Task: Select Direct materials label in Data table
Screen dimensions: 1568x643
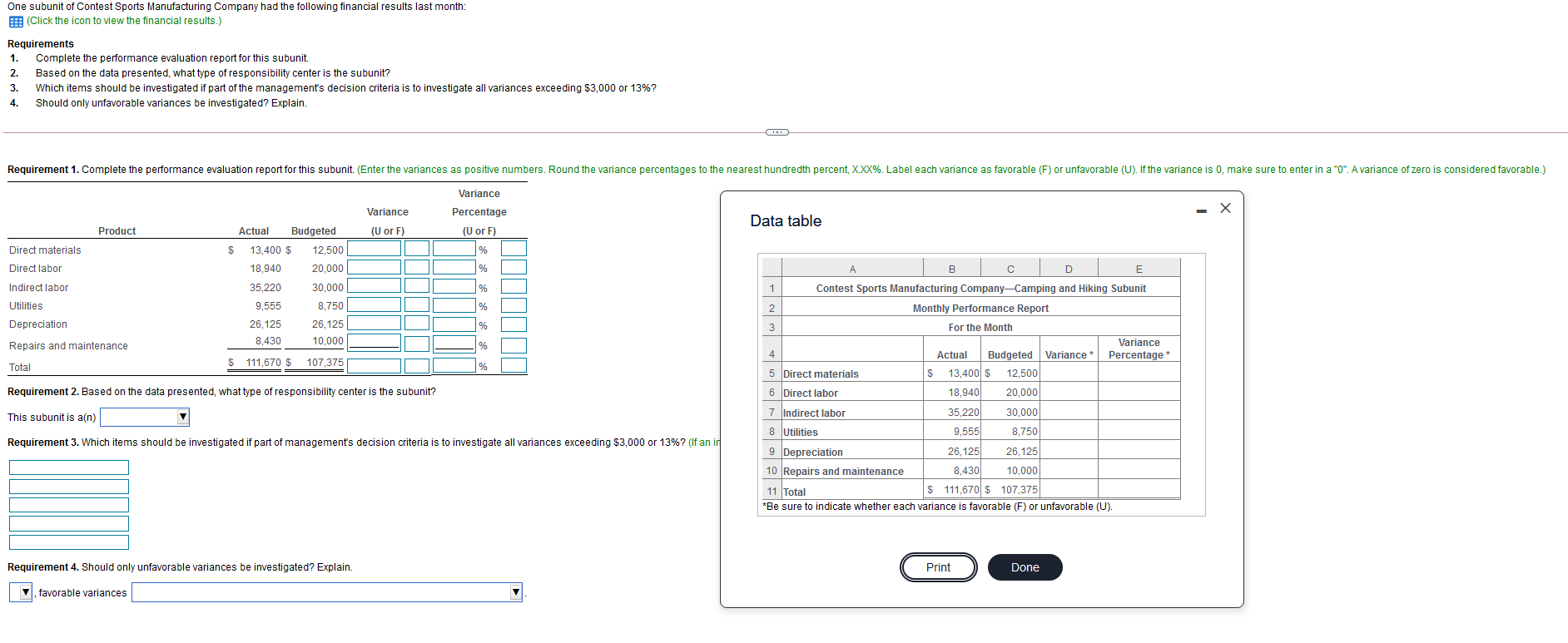Action: (821, 374)
